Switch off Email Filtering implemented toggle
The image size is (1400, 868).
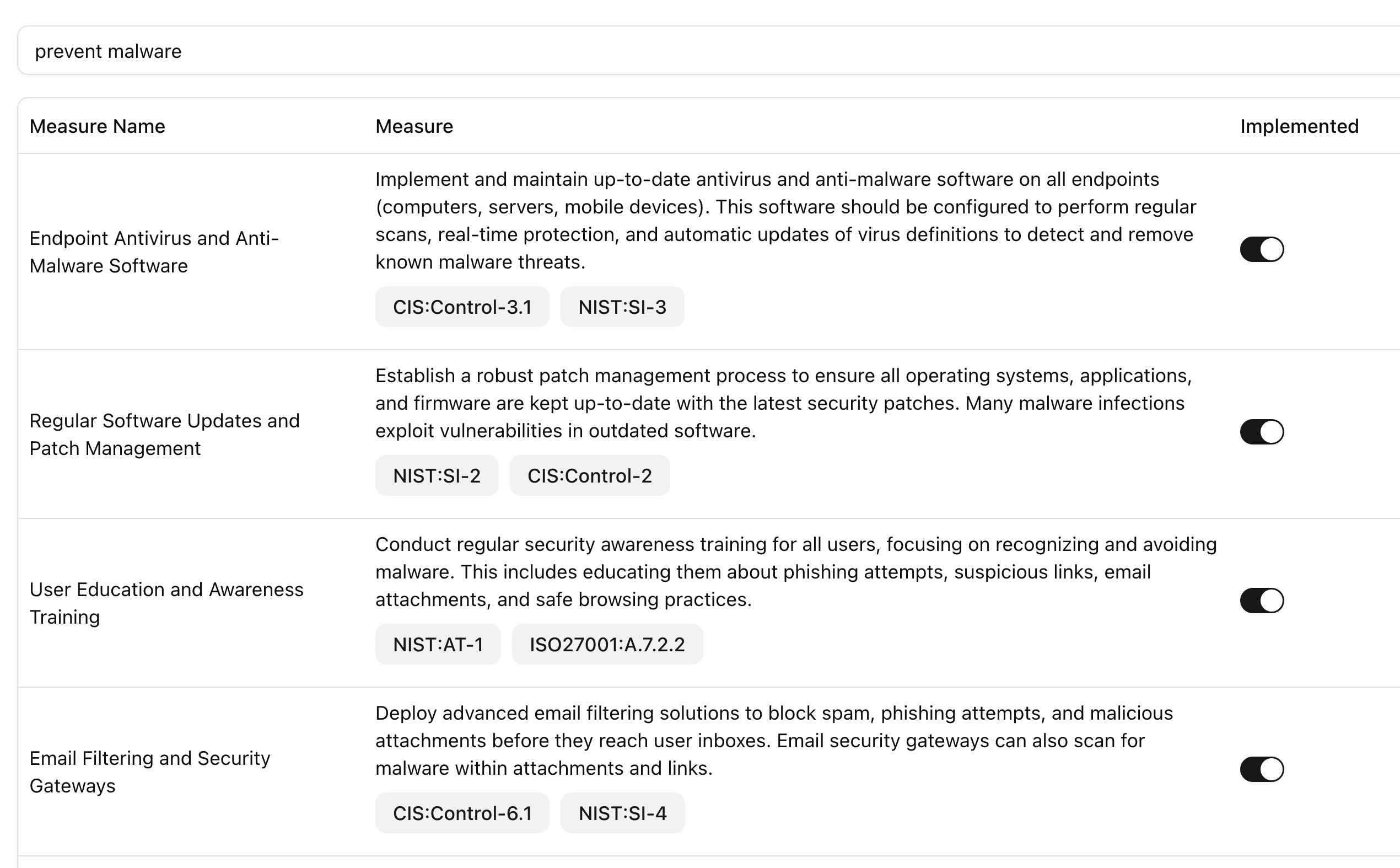(1262, 769)
